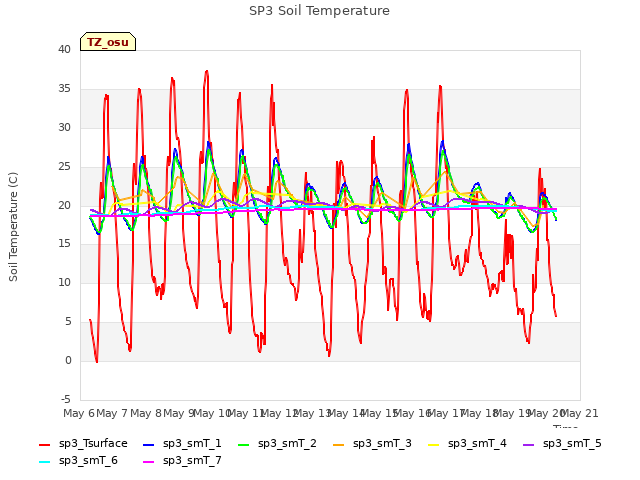
Task: Click the Soil Temperature (C) axis label
Action: pos(13,227)
